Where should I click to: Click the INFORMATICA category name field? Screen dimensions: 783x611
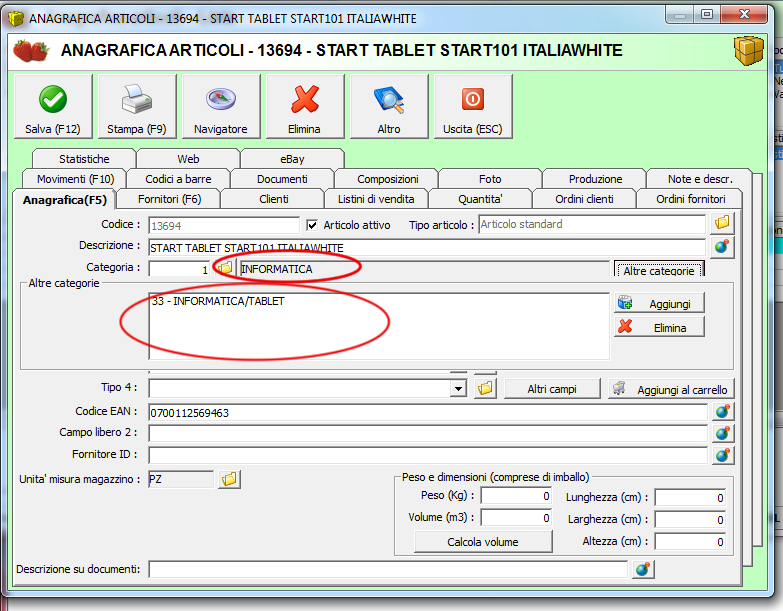424,269
